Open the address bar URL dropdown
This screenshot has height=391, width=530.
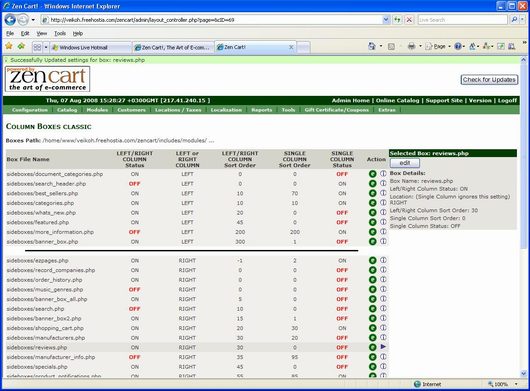386,20
